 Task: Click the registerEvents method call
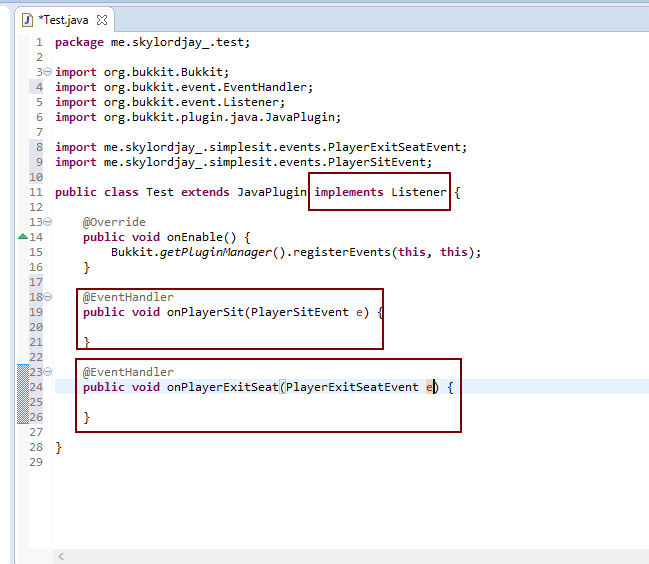click(342, 252)
